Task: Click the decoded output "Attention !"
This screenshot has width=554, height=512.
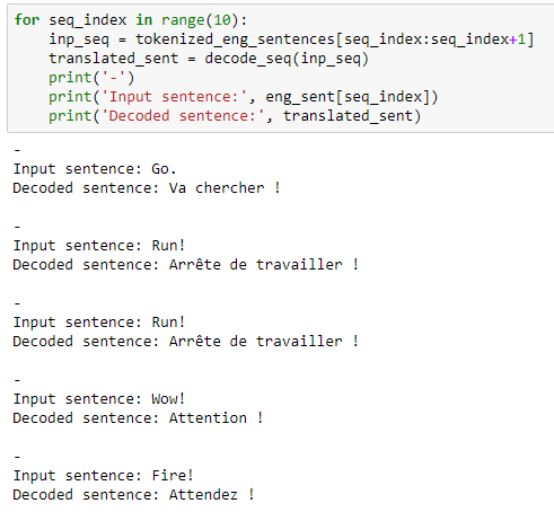Action: pyautogui.click(x=216, y=418)
